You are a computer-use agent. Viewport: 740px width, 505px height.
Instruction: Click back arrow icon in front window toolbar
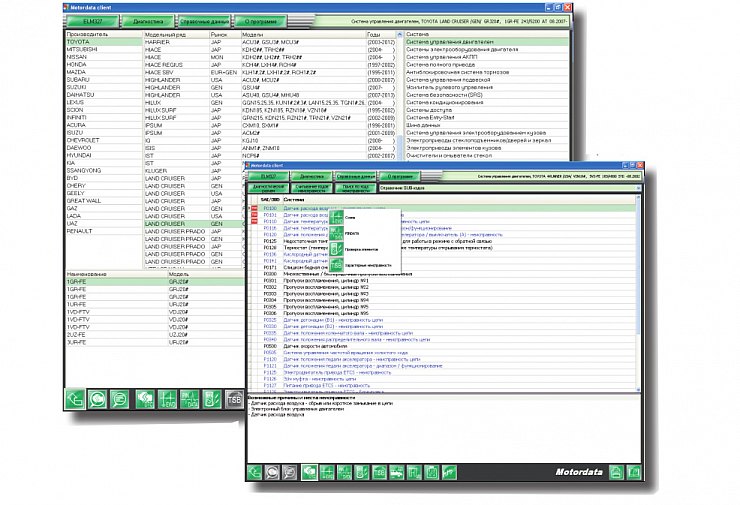click(x=255, y=472)
